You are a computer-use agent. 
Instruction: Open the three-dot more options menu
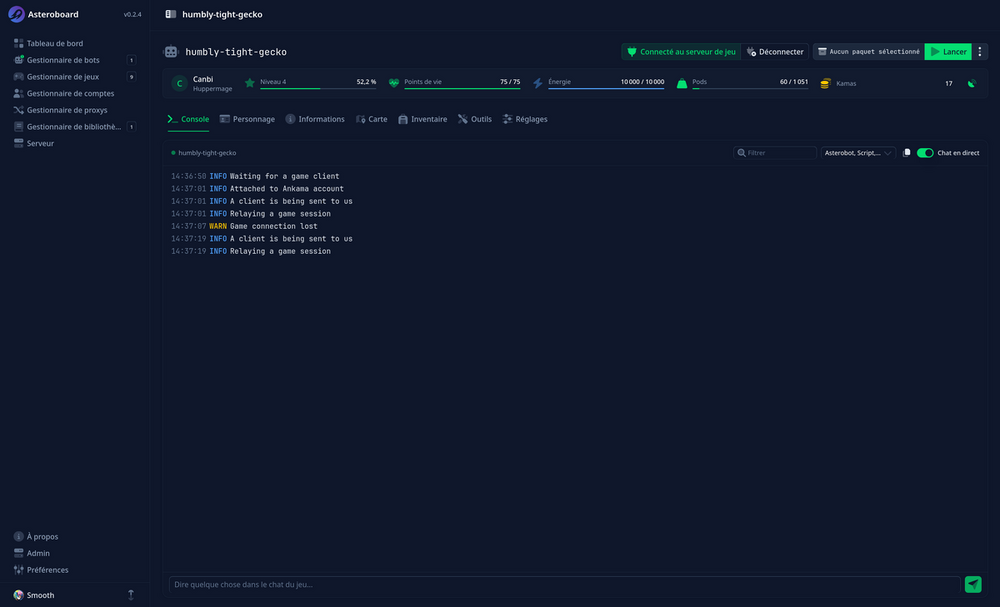point(980,52)
